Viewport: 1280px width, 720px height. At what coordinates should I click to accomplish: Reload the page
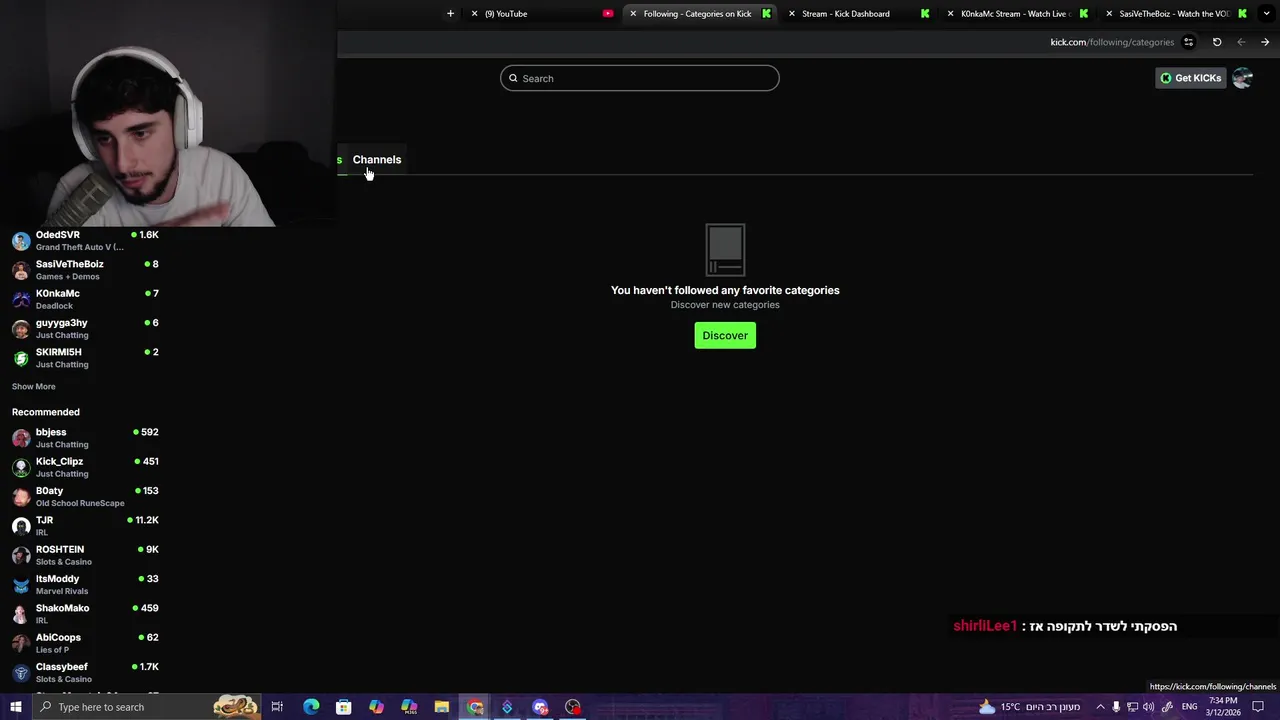[1217, 42]
